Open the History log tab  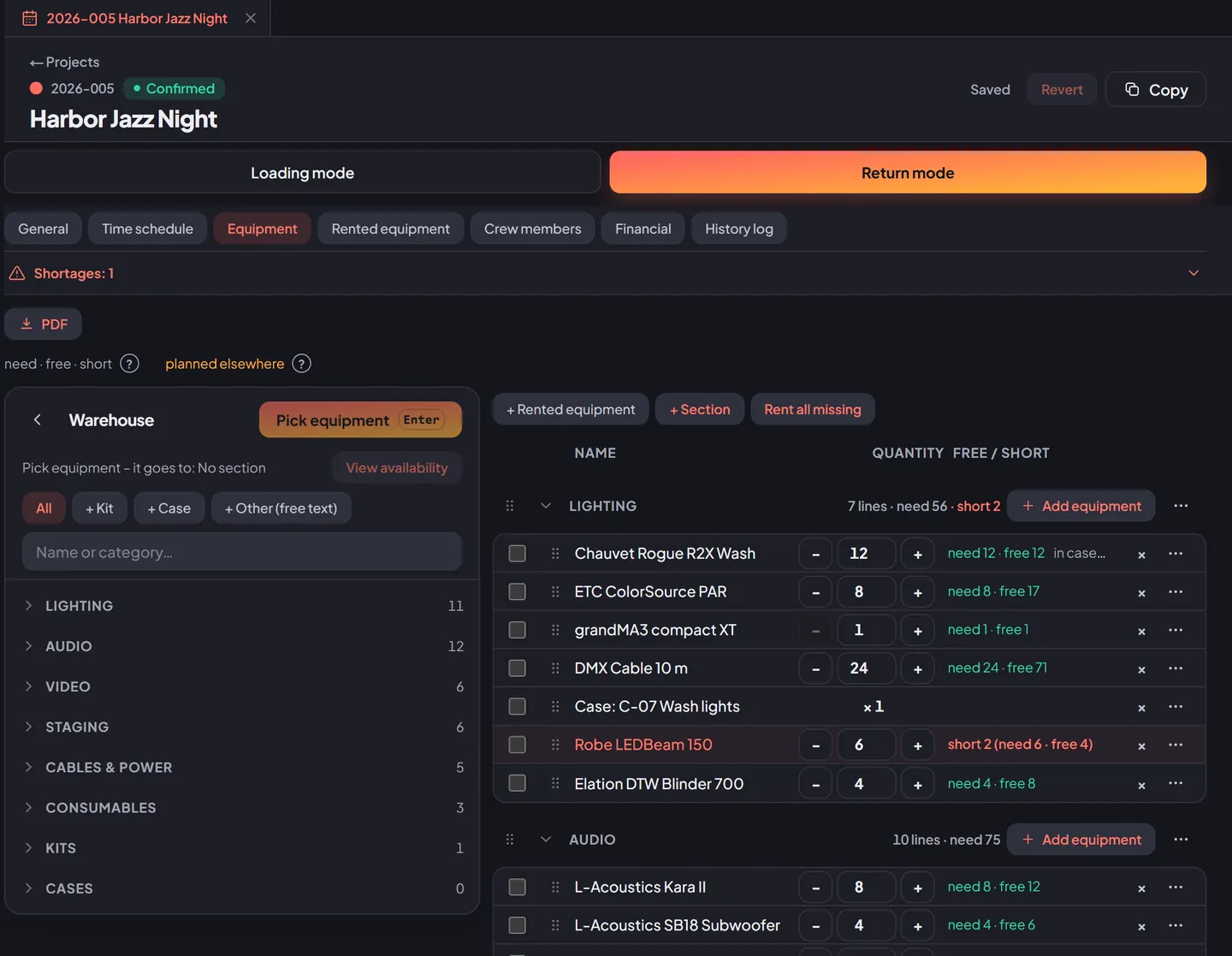(738, 229)
